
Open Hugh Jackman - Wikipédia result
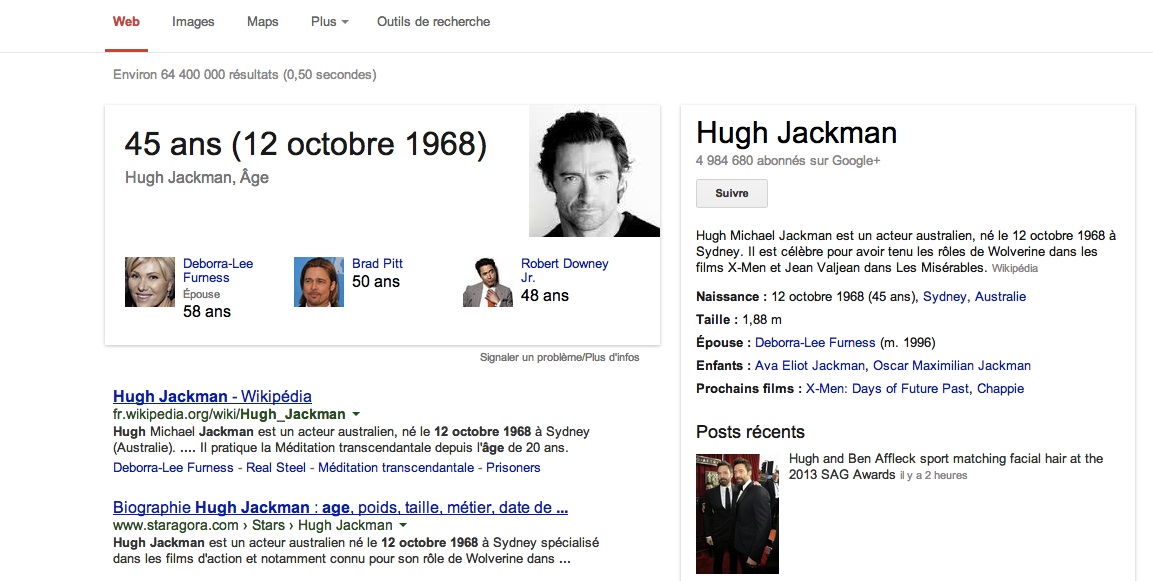[213, 396]
